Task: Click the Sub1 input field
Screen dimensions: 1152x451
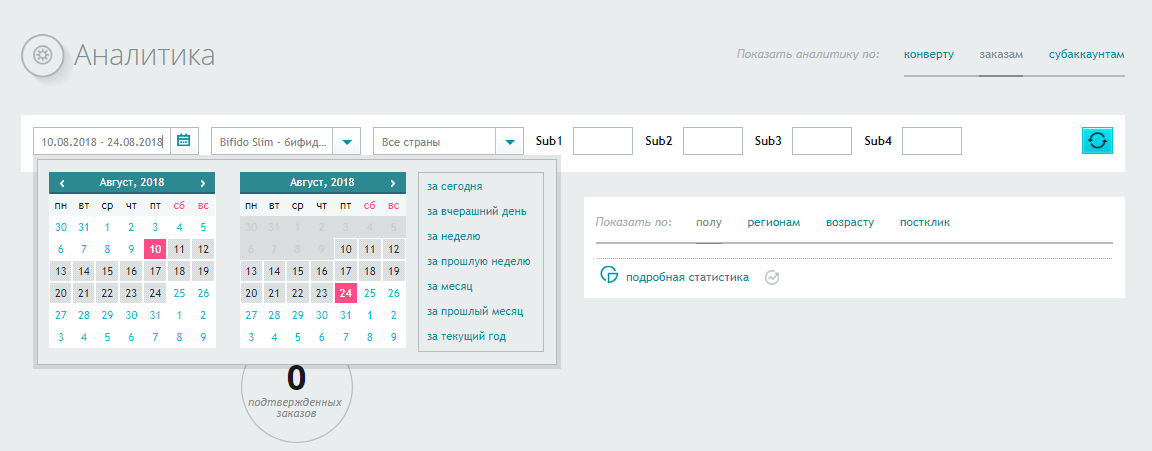Action: point(603,141)
